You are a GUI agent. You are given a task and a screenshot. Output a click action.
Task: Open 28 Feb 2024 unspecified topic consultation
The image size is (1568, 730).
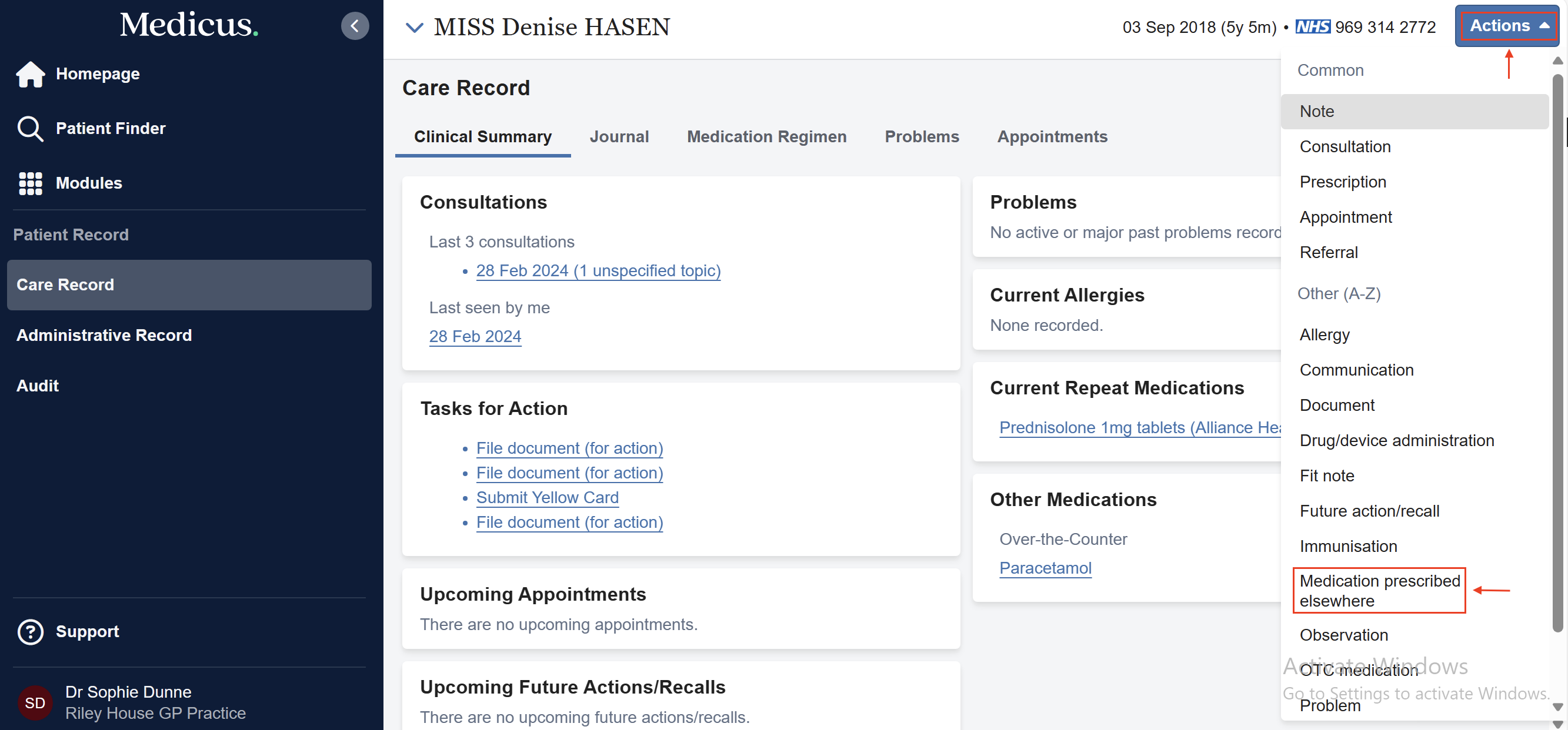[598, 271]
